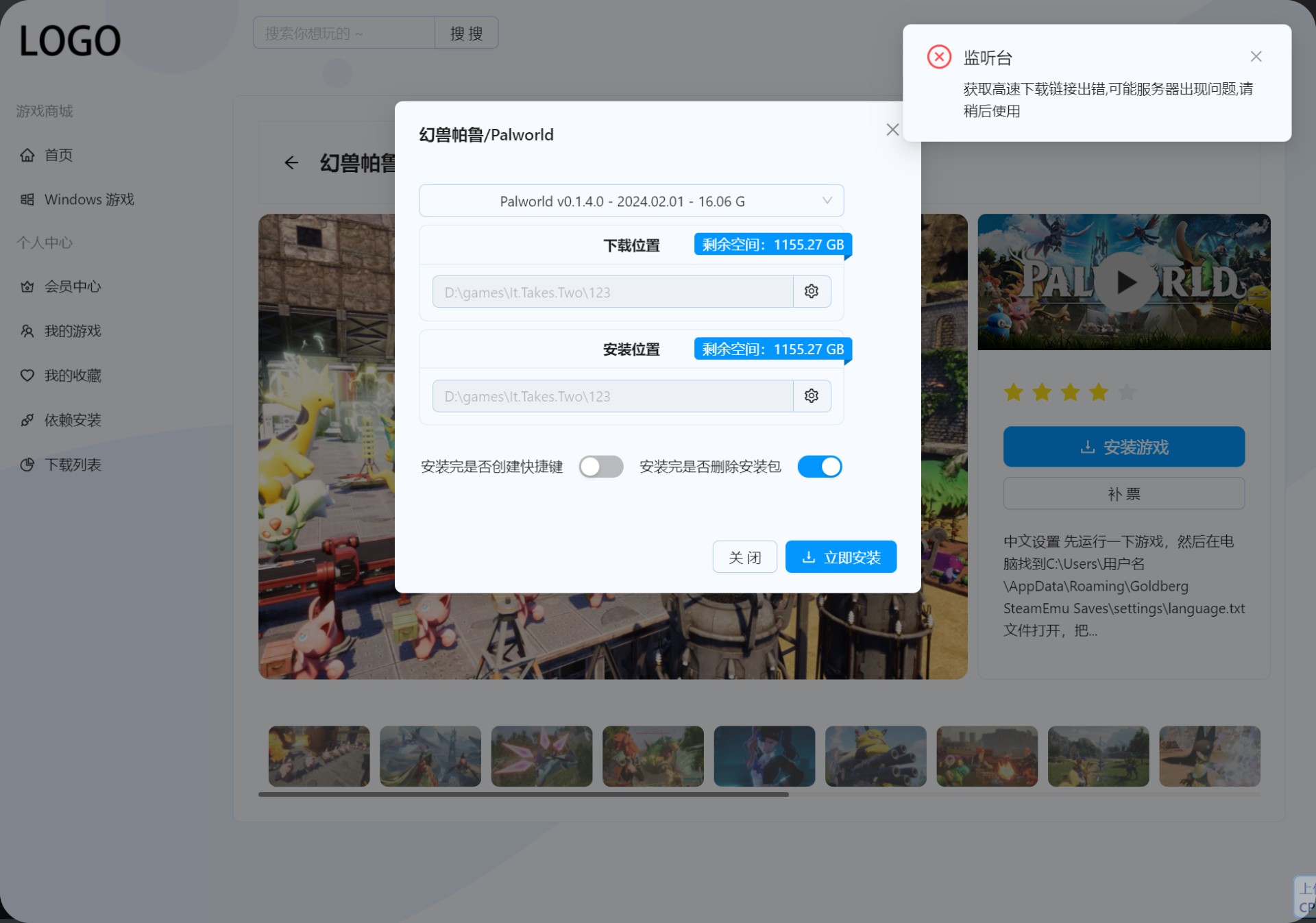Click the Windows 游戏 grid icon

[27, 199]
